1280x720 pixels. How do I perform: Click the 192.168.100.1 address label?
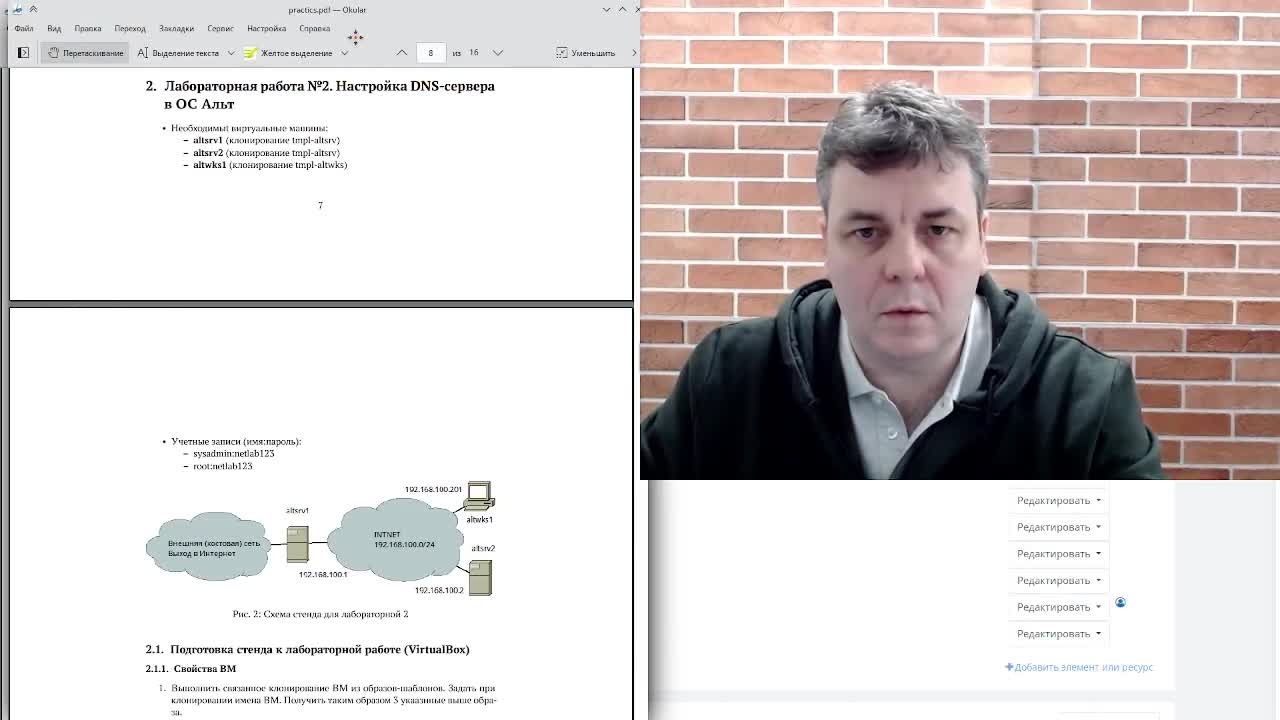point(323,574)
